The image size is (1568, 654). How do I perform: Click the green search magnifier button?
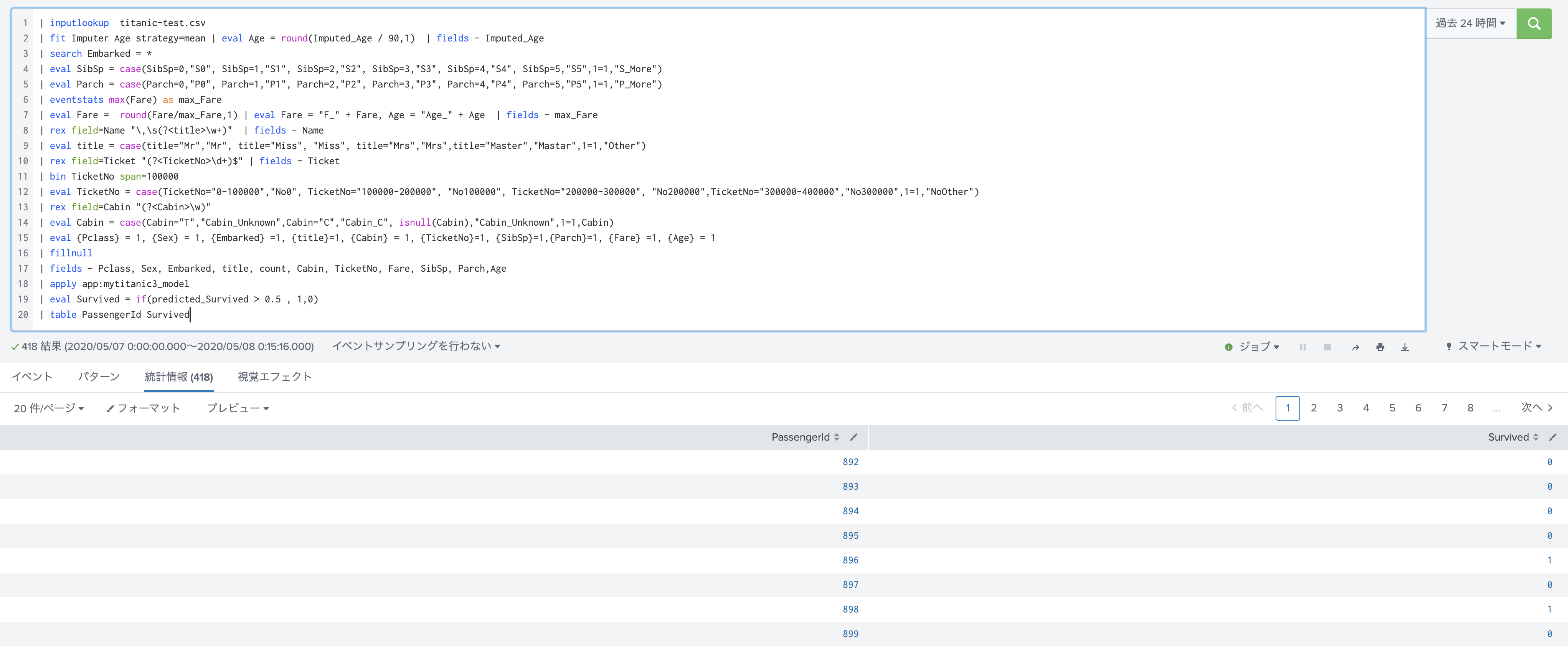tap(1533, 24)
